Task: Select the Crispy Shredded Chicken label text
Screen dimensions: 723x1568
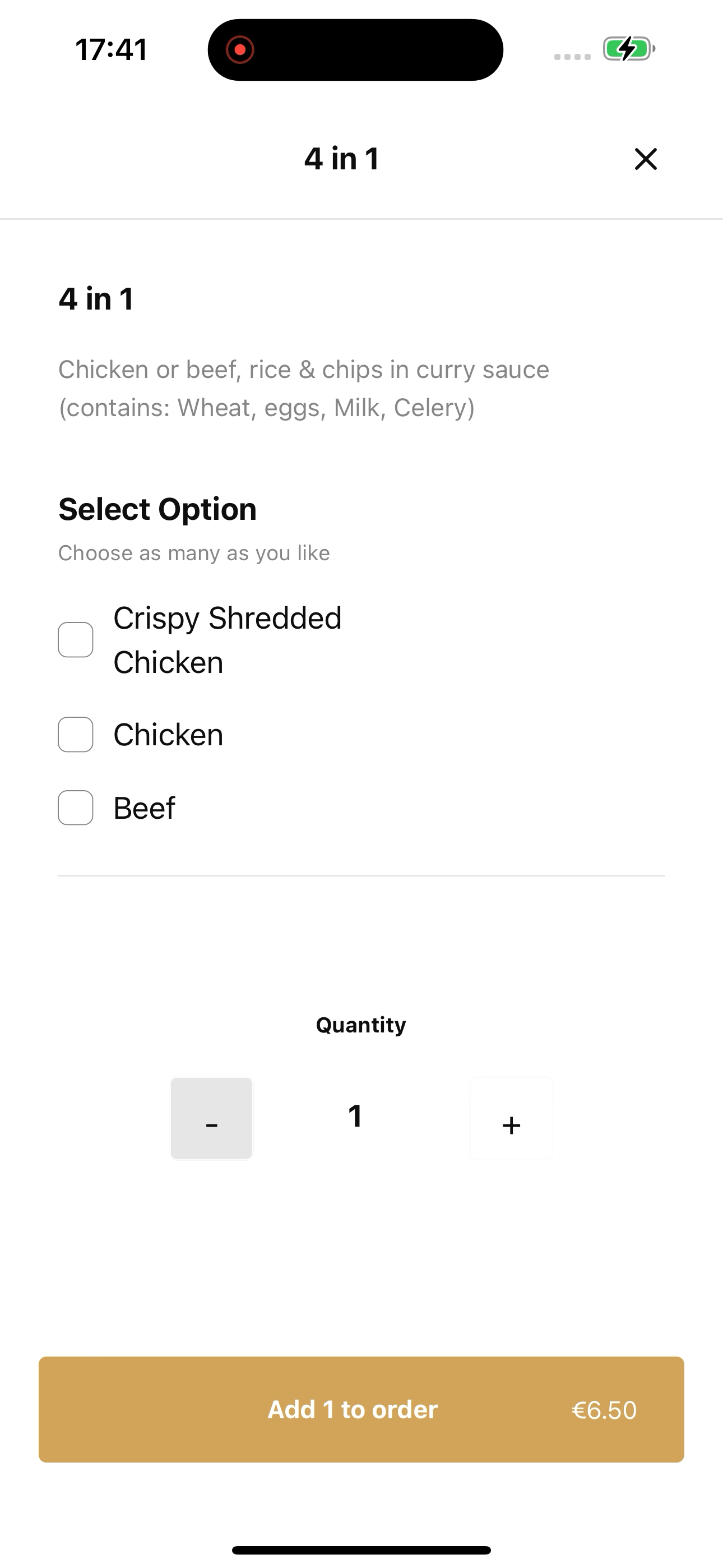Action: pyautogui.click(x=228, y=640)
